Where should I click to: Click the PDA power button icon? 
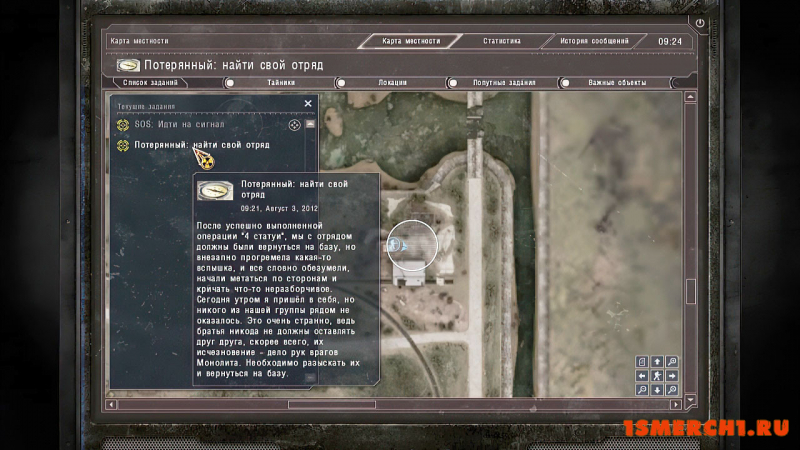point(700,23)
